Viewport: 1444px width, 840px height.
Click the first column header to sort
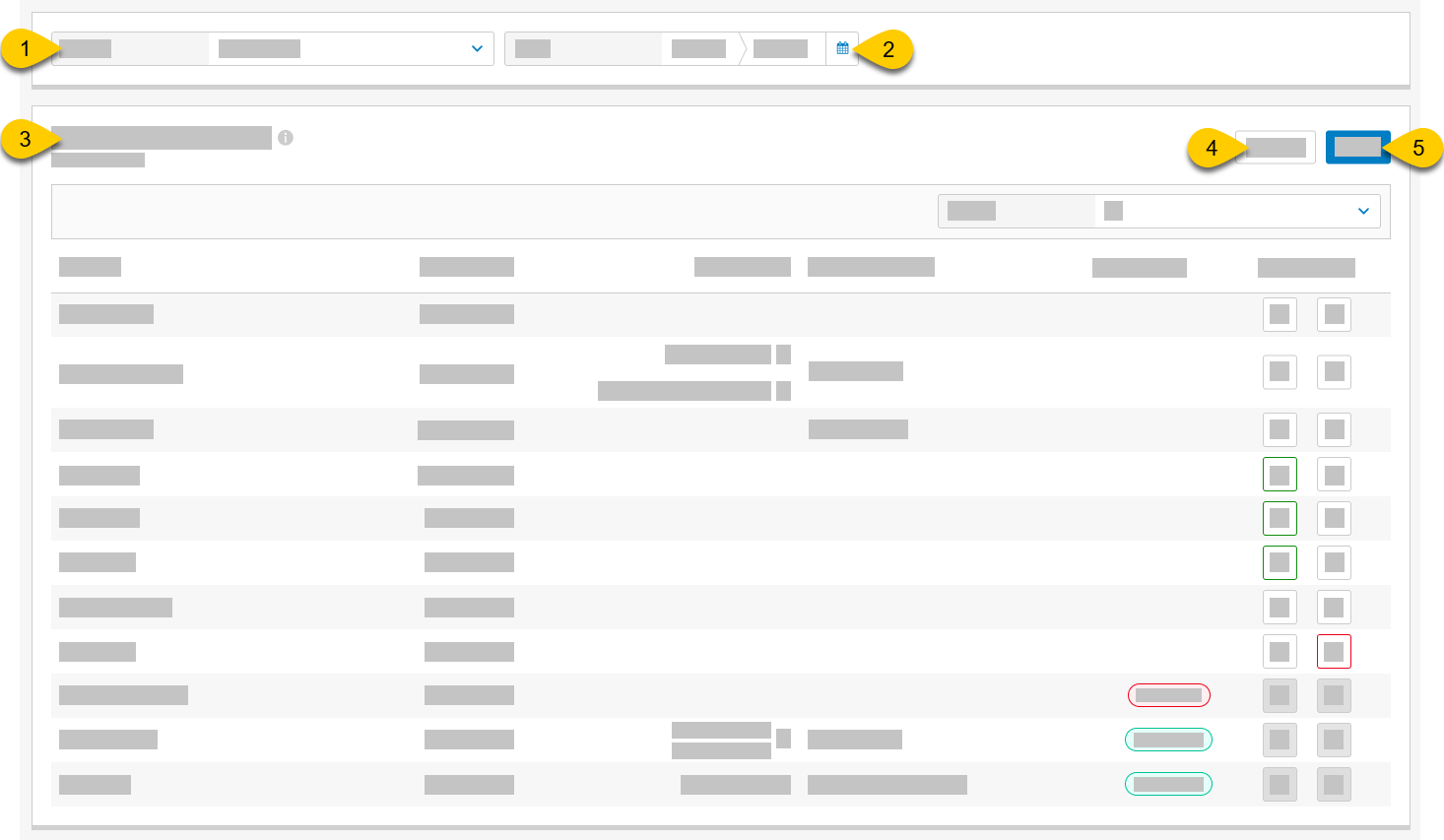pyautogui.click(x=90, y=267)
